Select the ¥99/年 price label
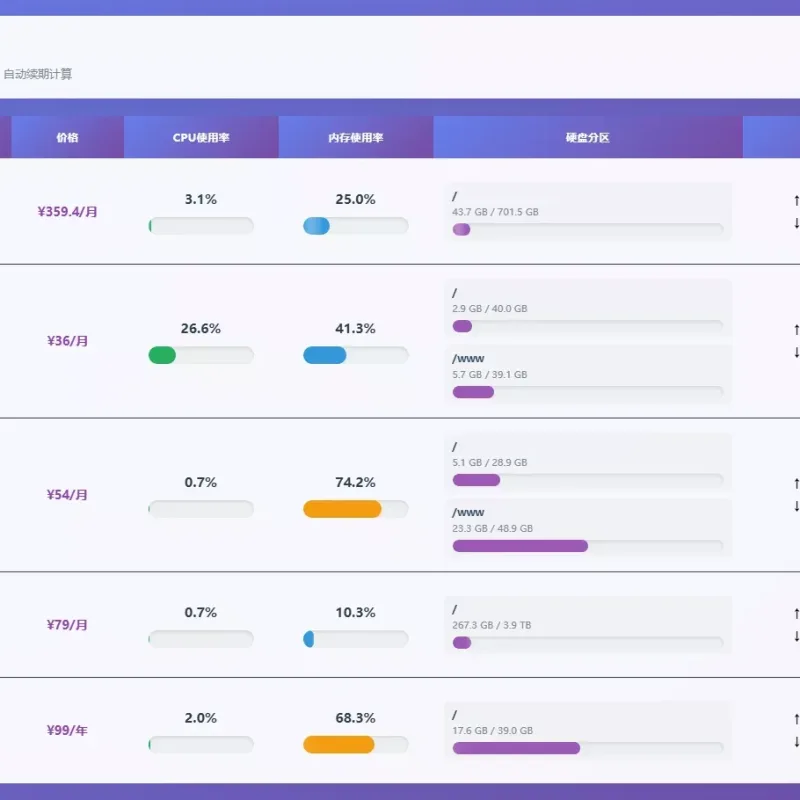This screenshot has height=800, width=800. click(x=67, y=730)
